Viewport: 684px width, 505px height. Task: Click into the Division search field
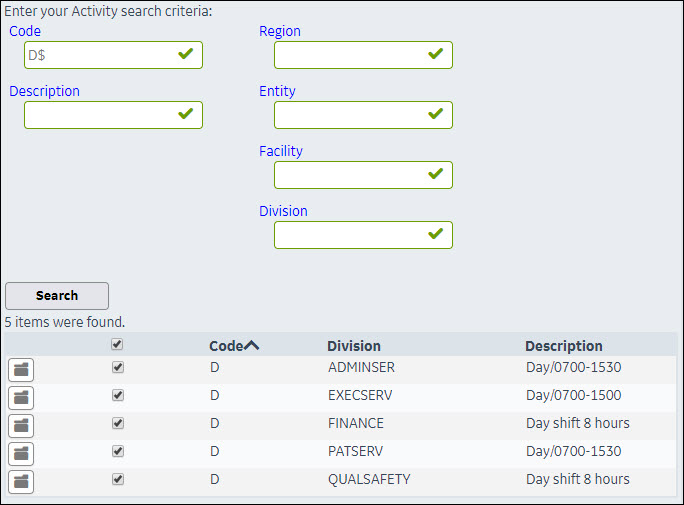[350, 235]
